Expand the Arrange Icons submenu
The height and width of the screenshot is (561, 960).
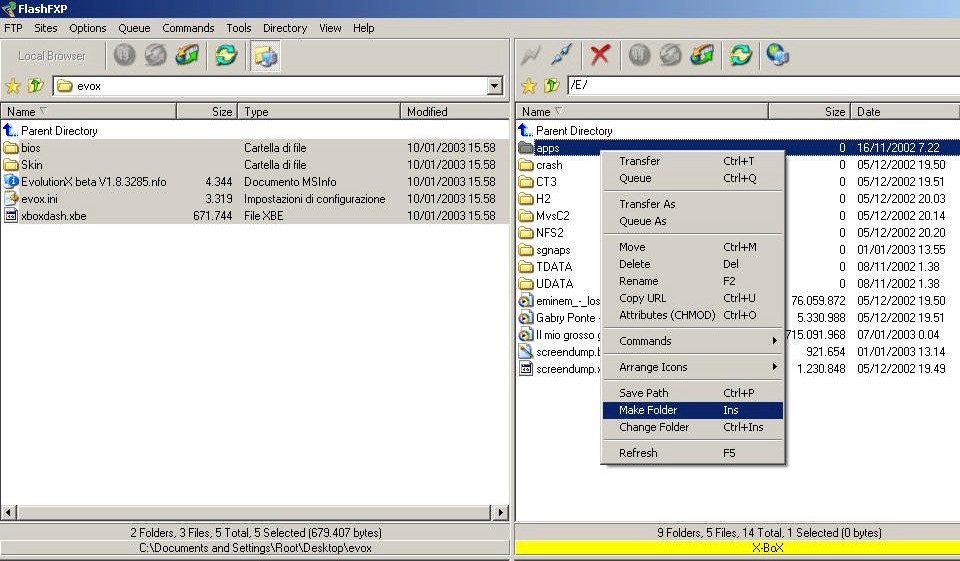pos(693,367)
